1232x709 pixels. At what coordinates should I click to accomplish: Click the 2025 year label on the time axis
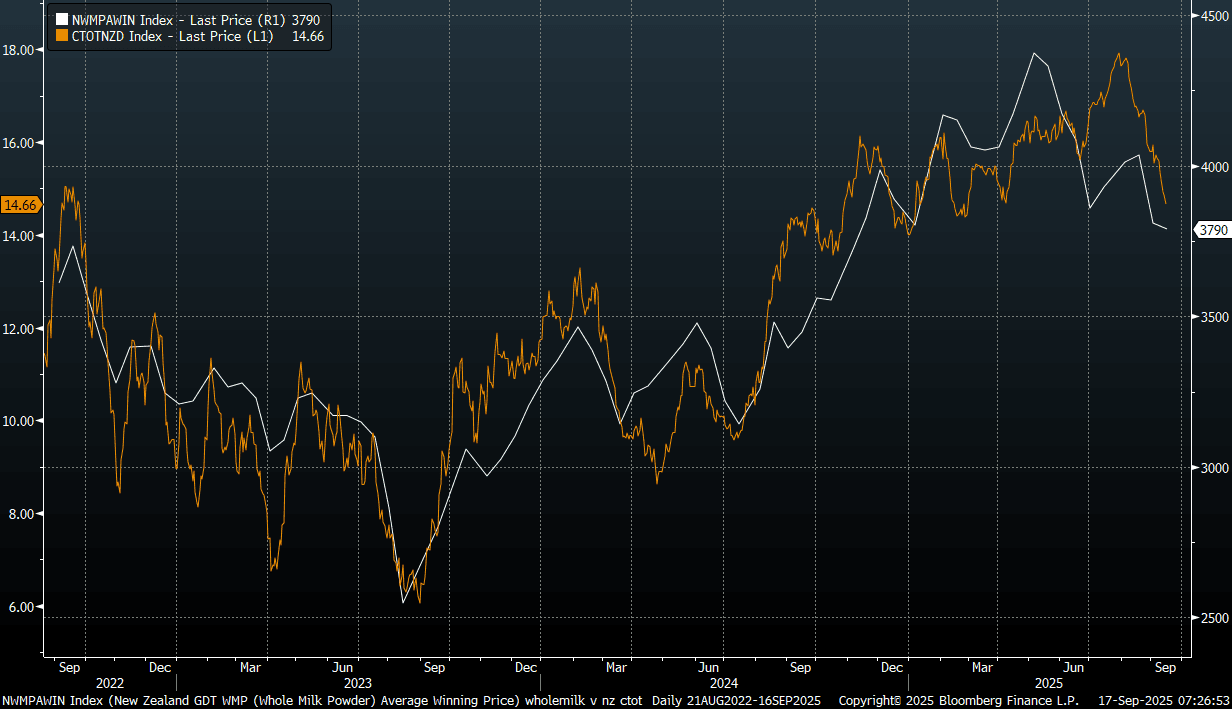1047,682
